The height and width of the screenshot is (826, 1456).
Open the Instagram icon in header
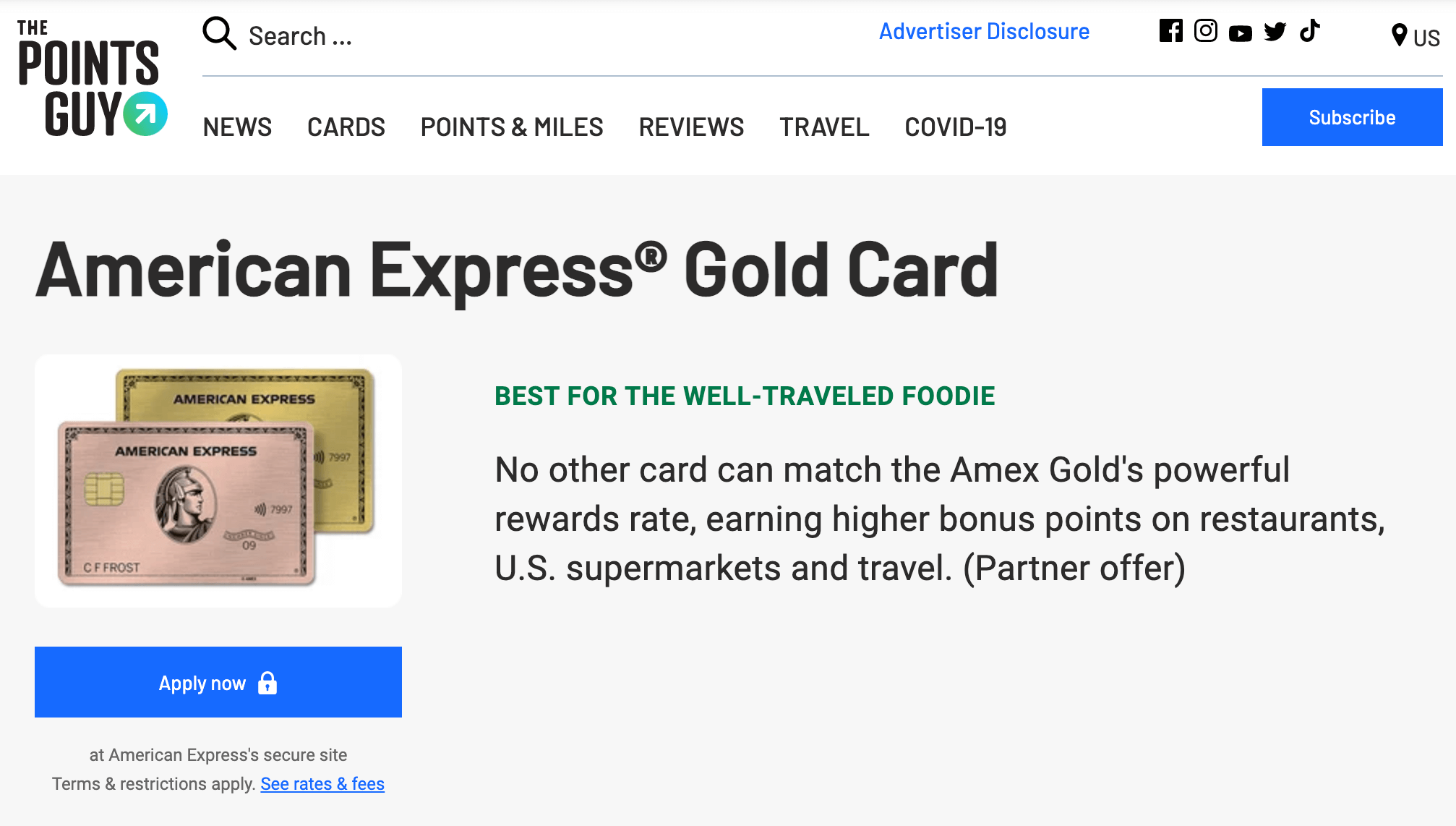coord(1206,30)
